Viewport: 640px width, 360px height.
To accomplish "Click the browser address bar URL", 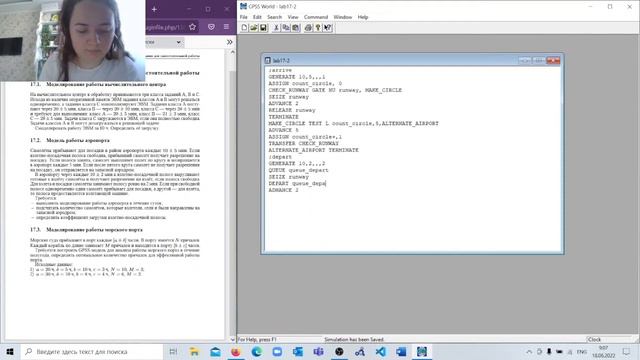I will click(165, 27).
